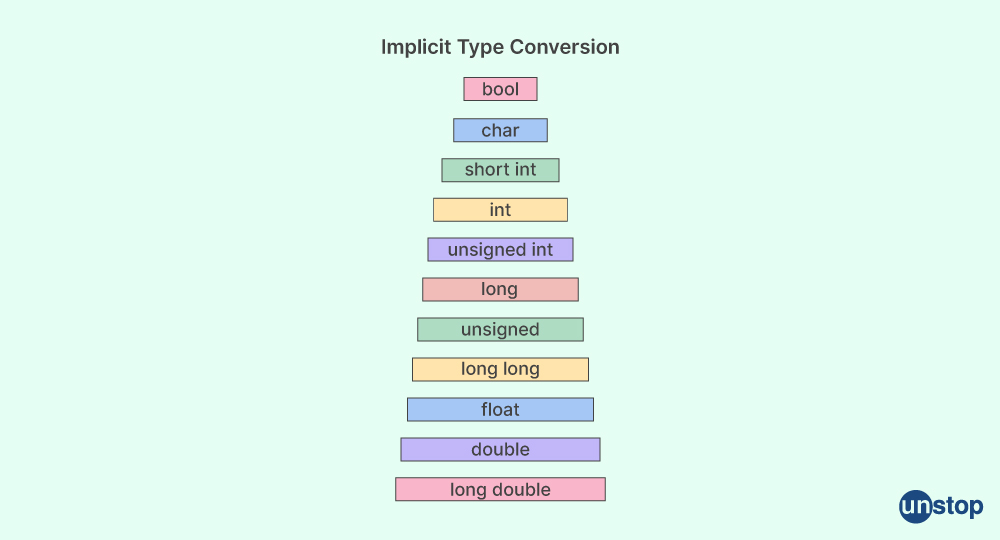This screenshot has height=540, width=1000.
Task: Click the purple box labeled only double
Action: (501, 449)
